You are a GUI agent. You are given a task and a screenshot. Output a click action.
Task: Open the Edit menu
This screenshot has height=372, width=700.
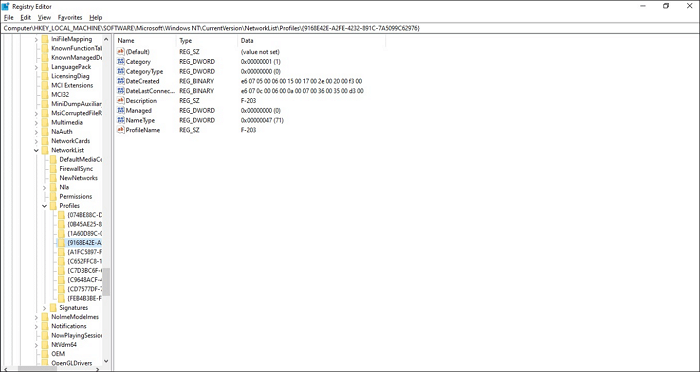(25, 17)
